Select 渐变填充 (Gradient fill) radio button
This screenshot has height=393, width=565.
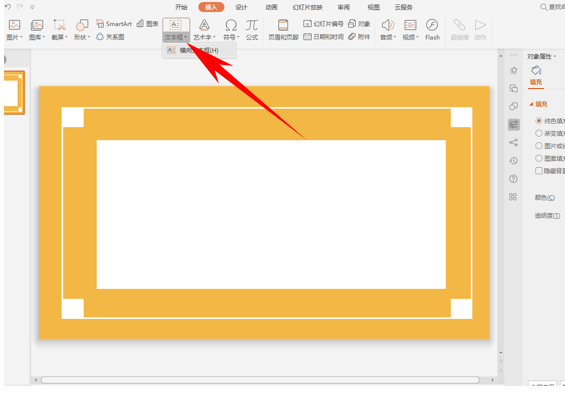coord(539,133)
